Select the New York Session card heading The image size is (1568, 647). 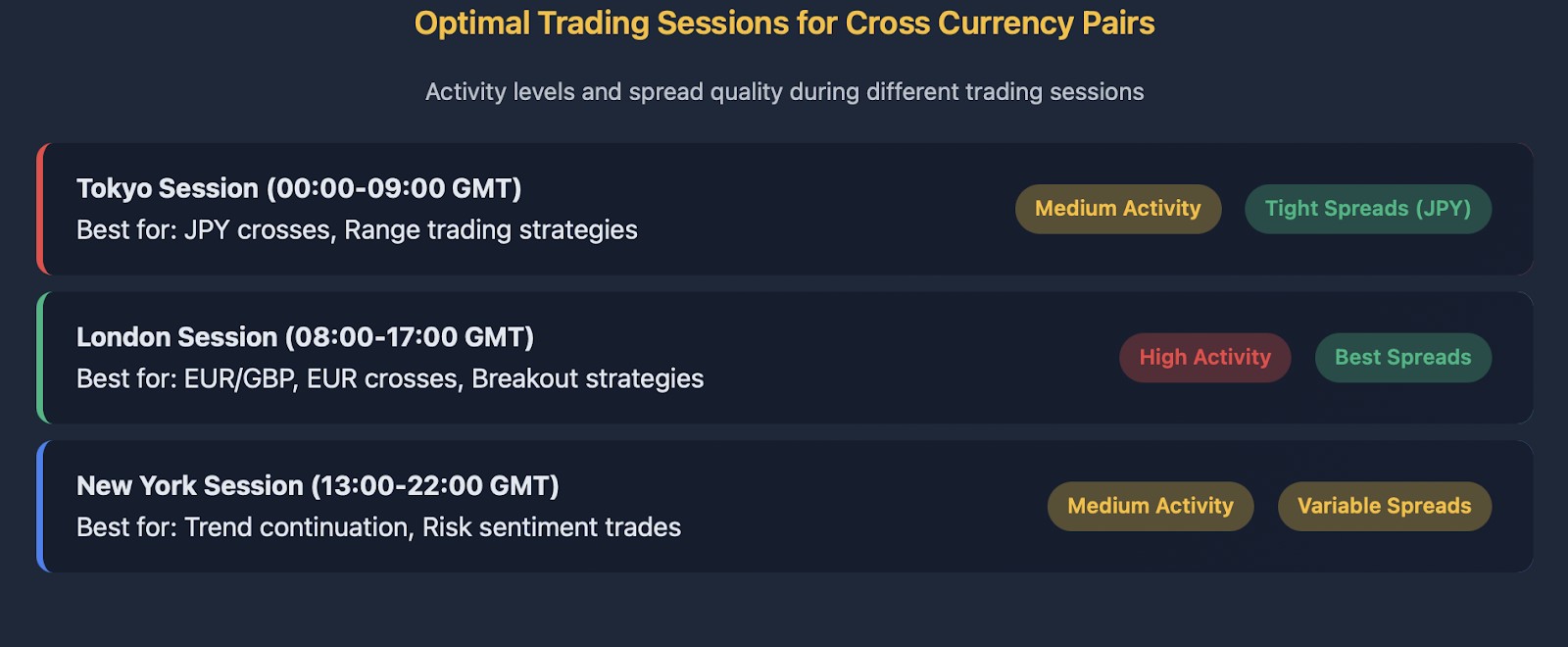pos(318,486)
